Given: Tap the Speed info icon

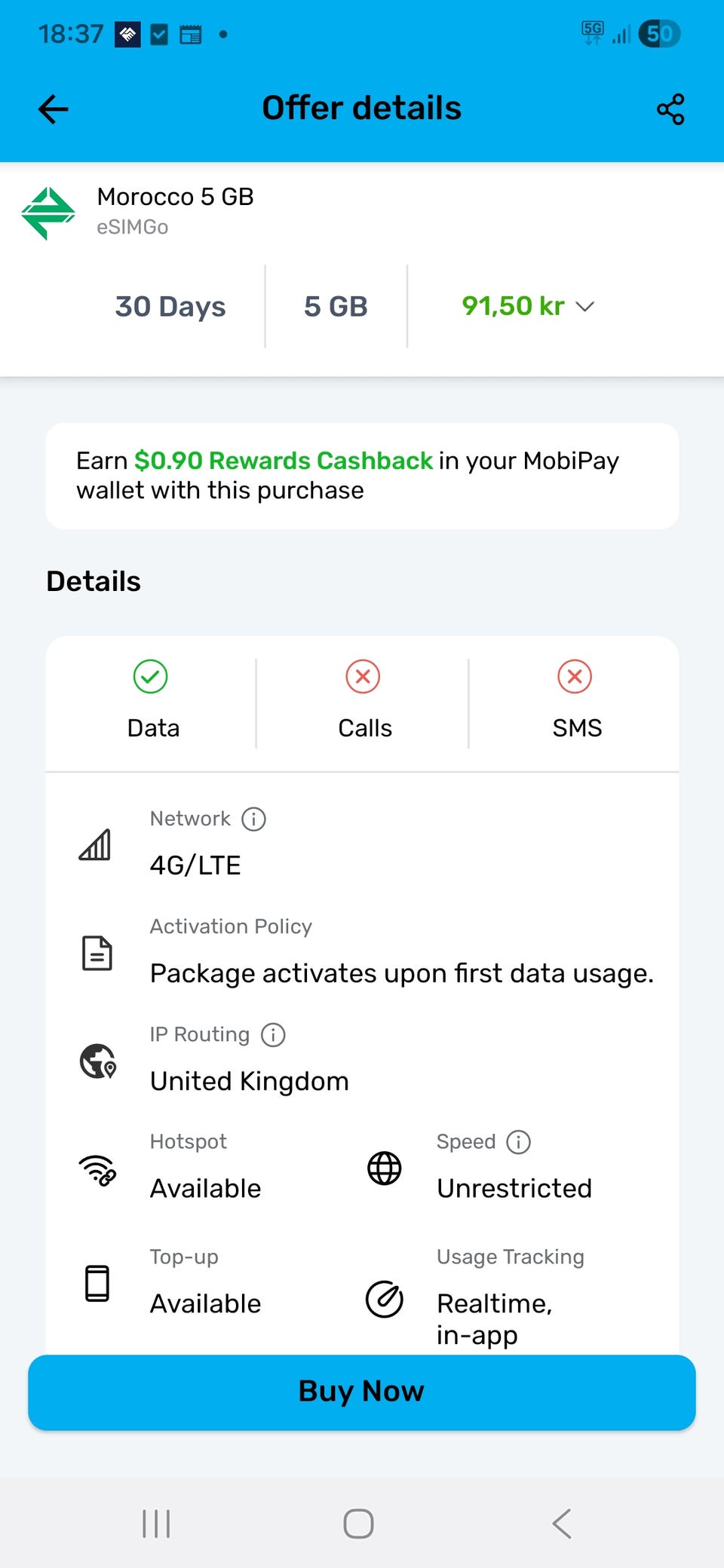Looking at the screenshot, I should 518,1142.
